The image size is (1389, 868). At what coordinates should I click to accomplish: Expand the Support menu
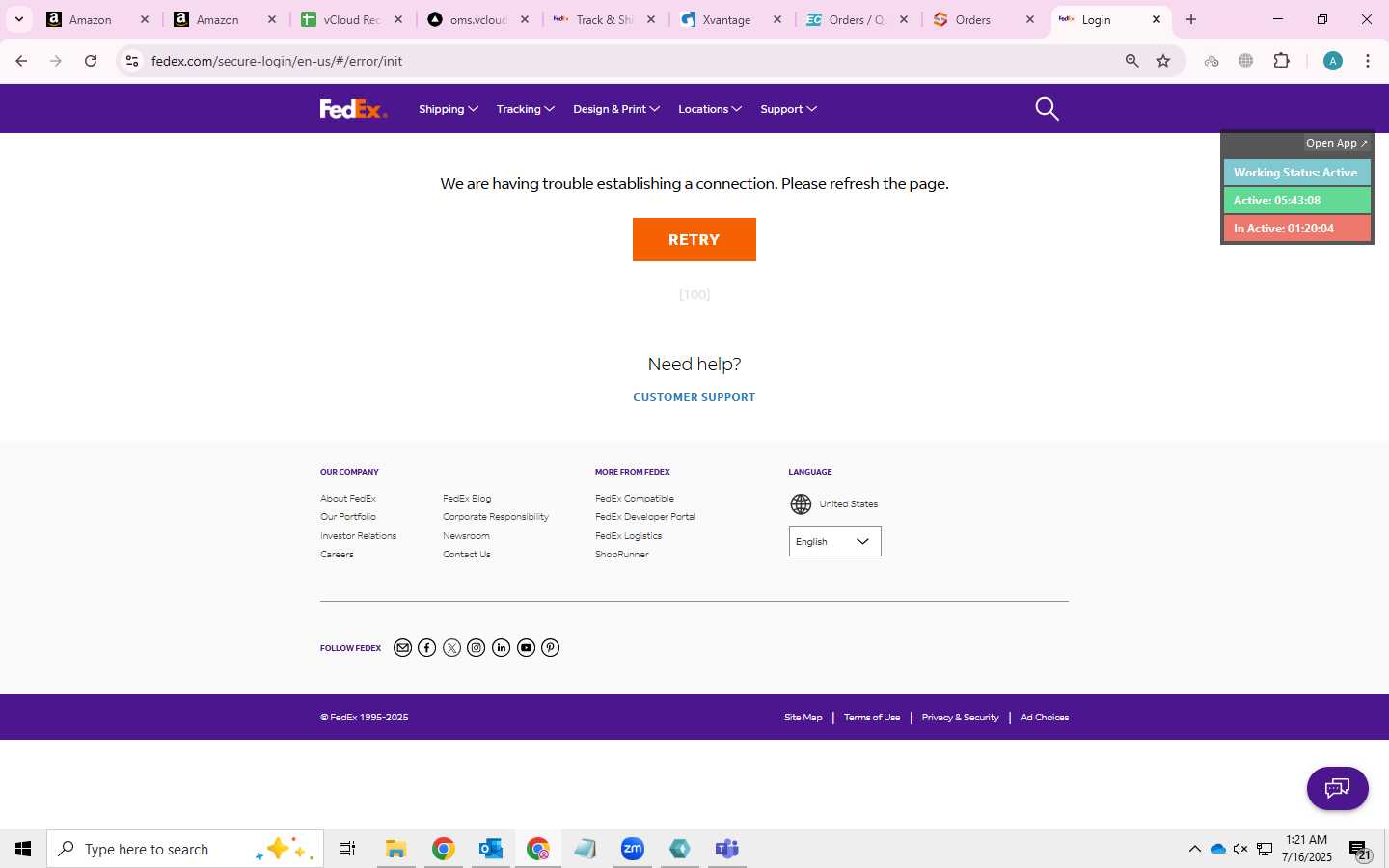pos(789,109)
